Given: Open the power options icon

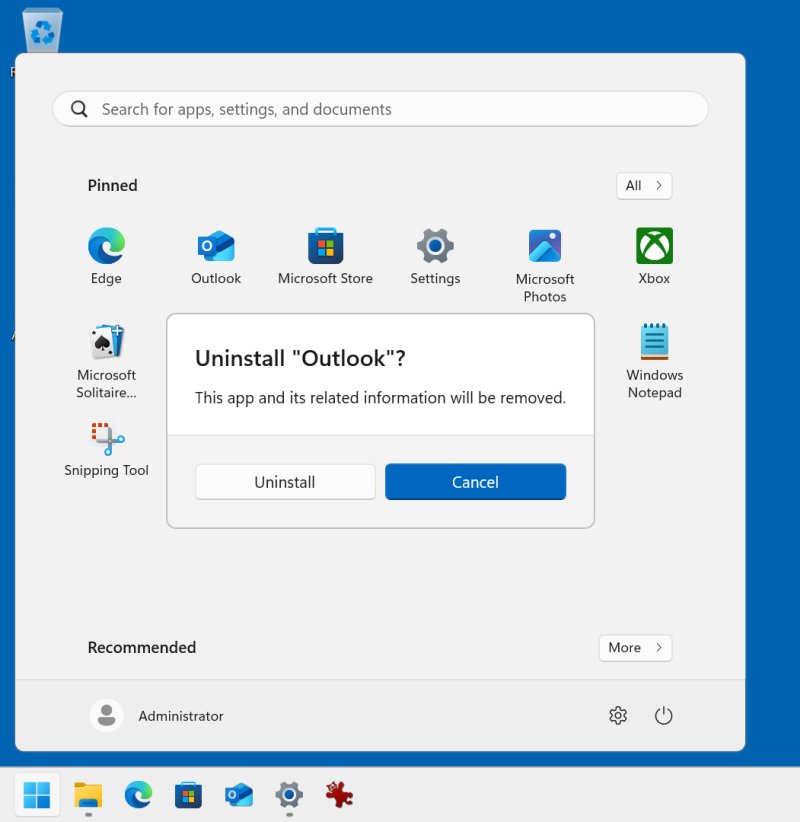Looking at the screenshot, I should tap(664, 715).
